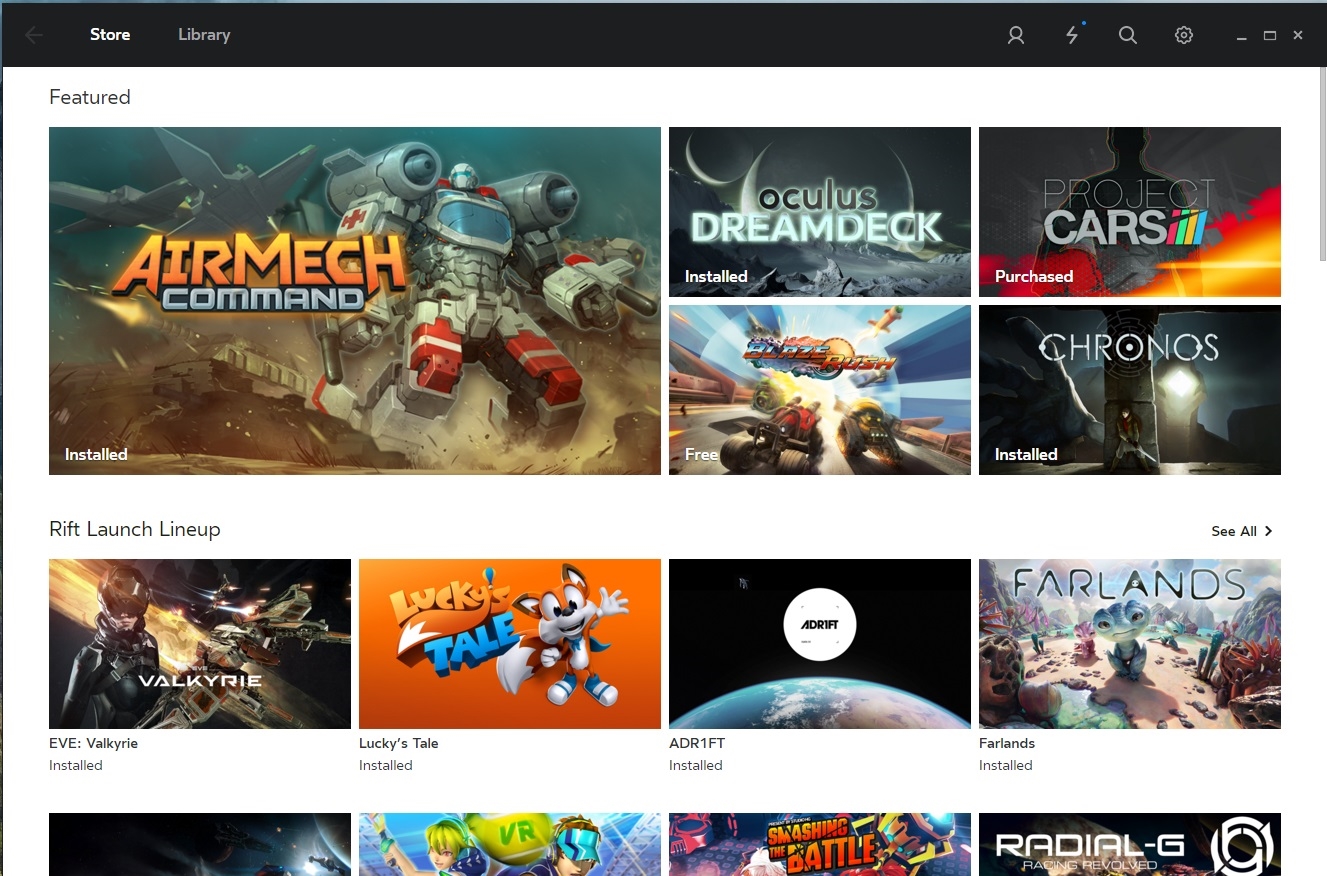Minimize the Oculus window
This screenshot has height=876, width=1327.
(x=1242, y=36)
